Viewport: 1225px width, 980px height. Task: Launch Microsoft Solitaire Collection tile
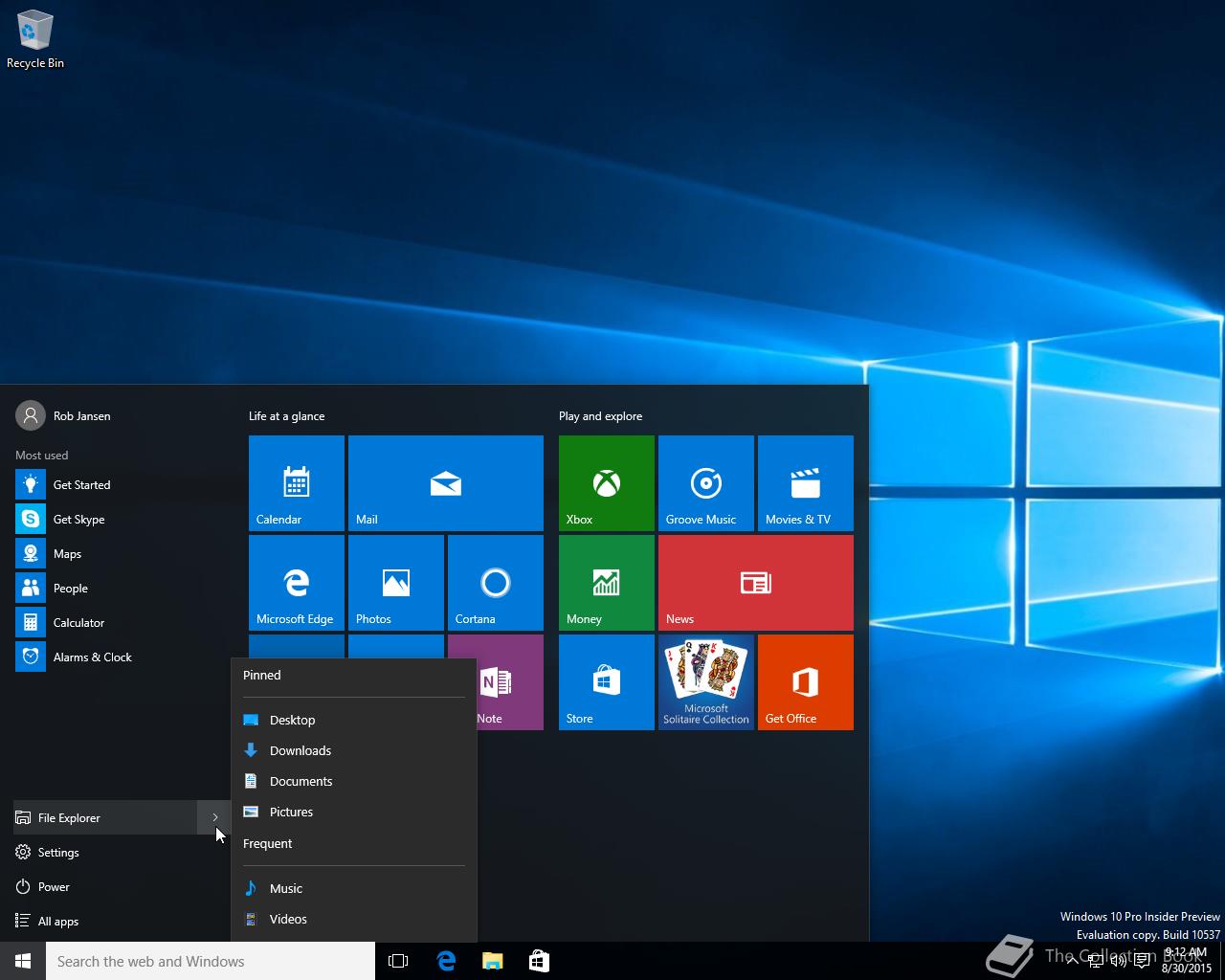tap(706, 682)
